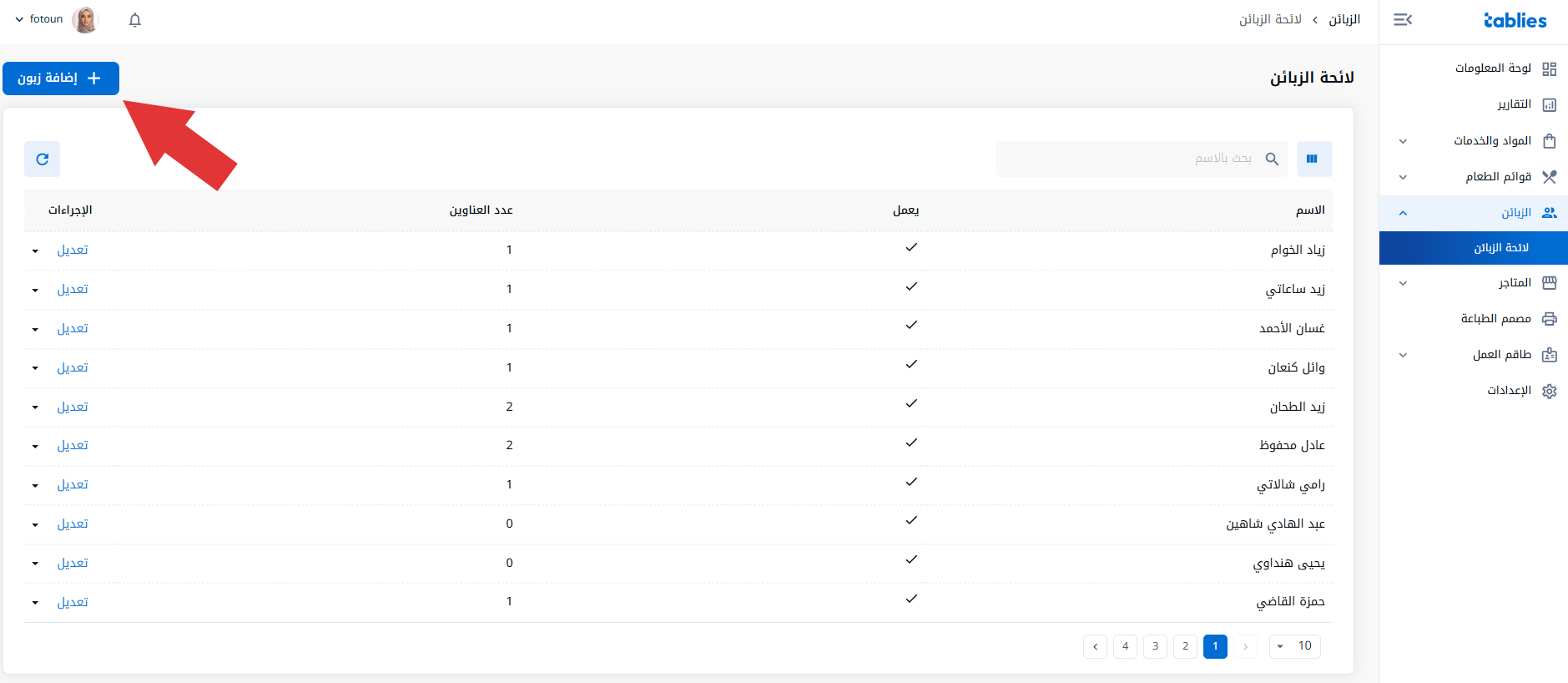The image size is (1568, 683).
Task: Click the عدد العناوين column header
Action: [x=481, y=210]
